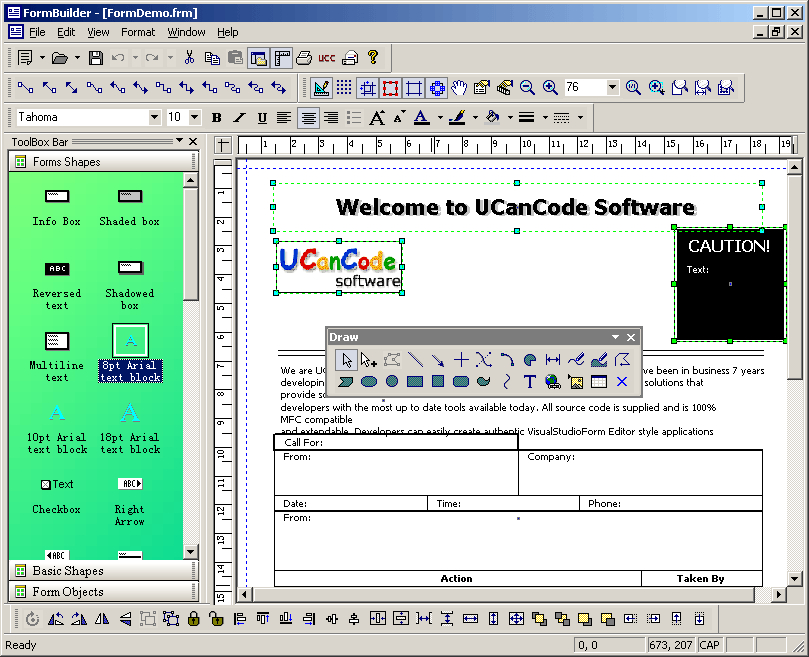
Task: Click the yellow question mark Help icon
Action: pos(373,57)
